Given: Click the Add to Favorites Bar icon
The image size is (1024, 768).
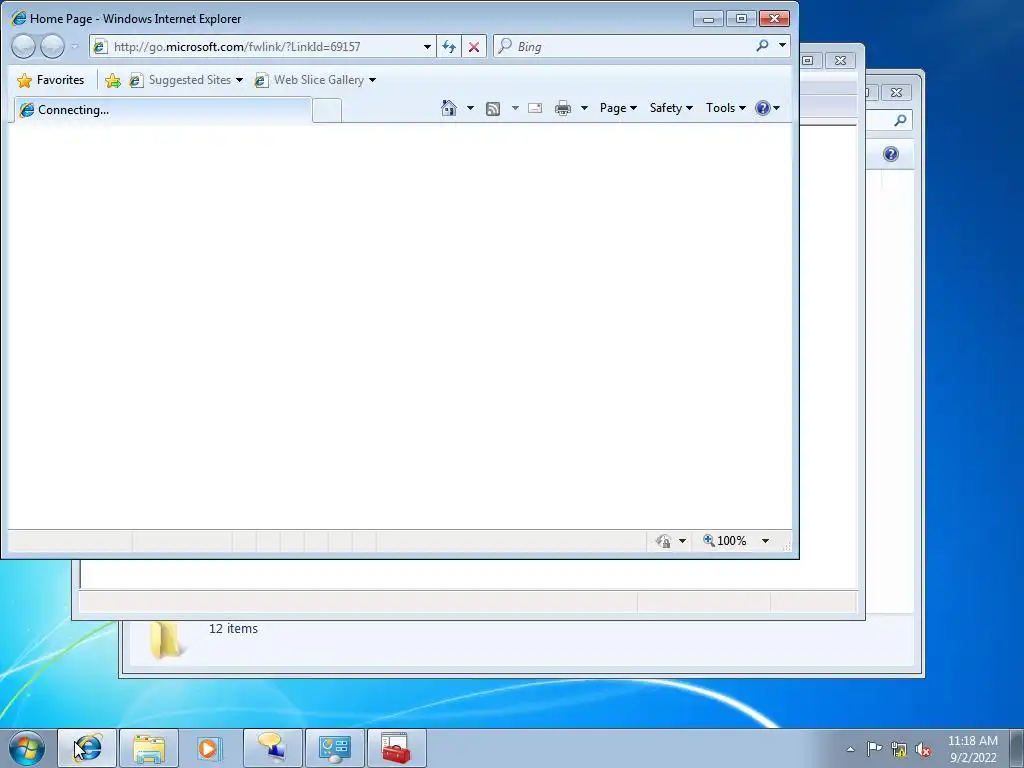Looking at the screenshot, I should tap(112, 80).
